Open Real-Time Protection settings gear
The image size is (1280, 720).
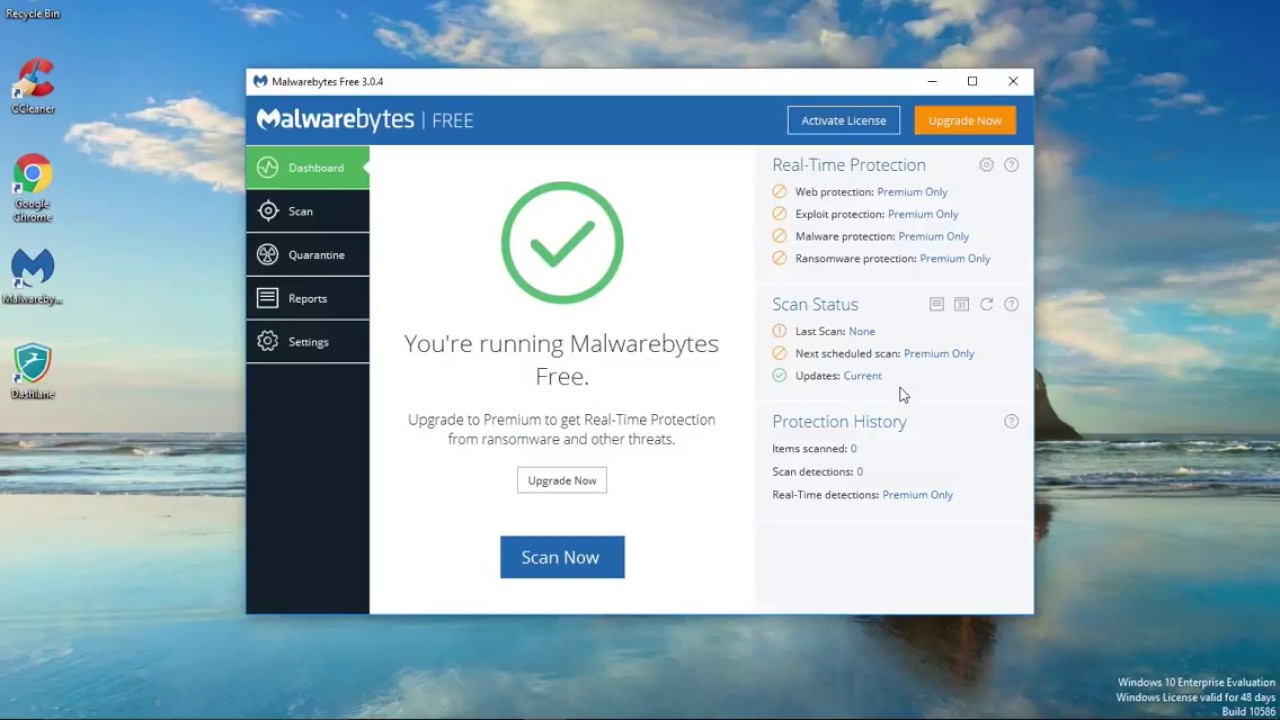pos(986,165)
